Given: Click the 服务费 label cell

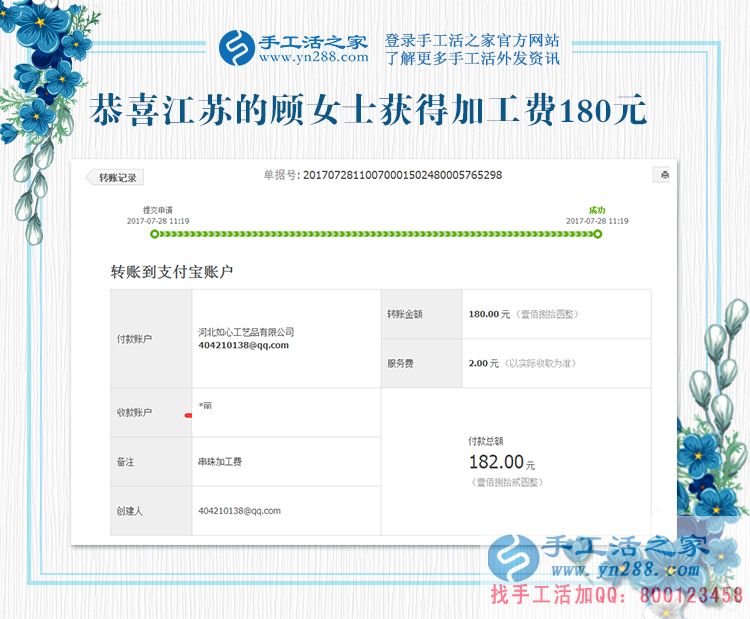Looking at the screenshot, I should 422,364.
